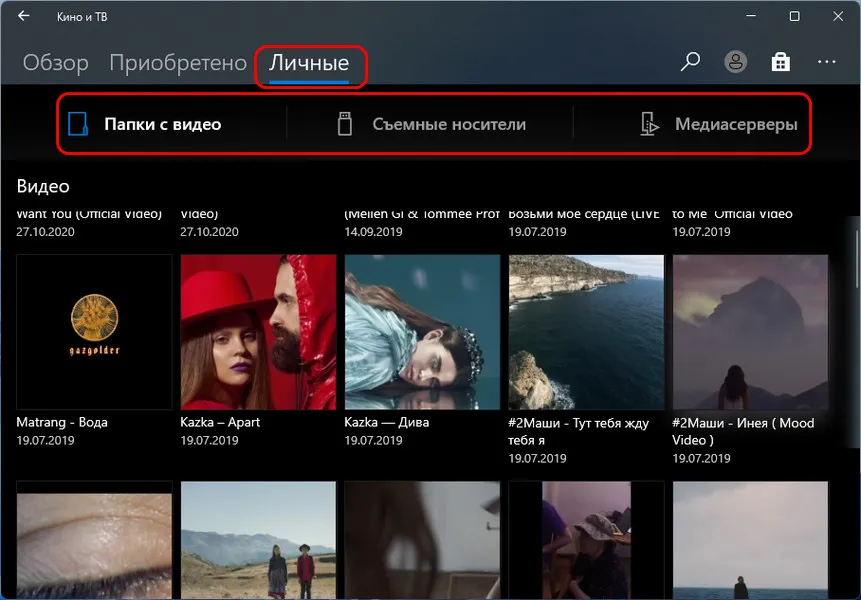
Task: Click the video folder icon
Action: tap(77, 124)
